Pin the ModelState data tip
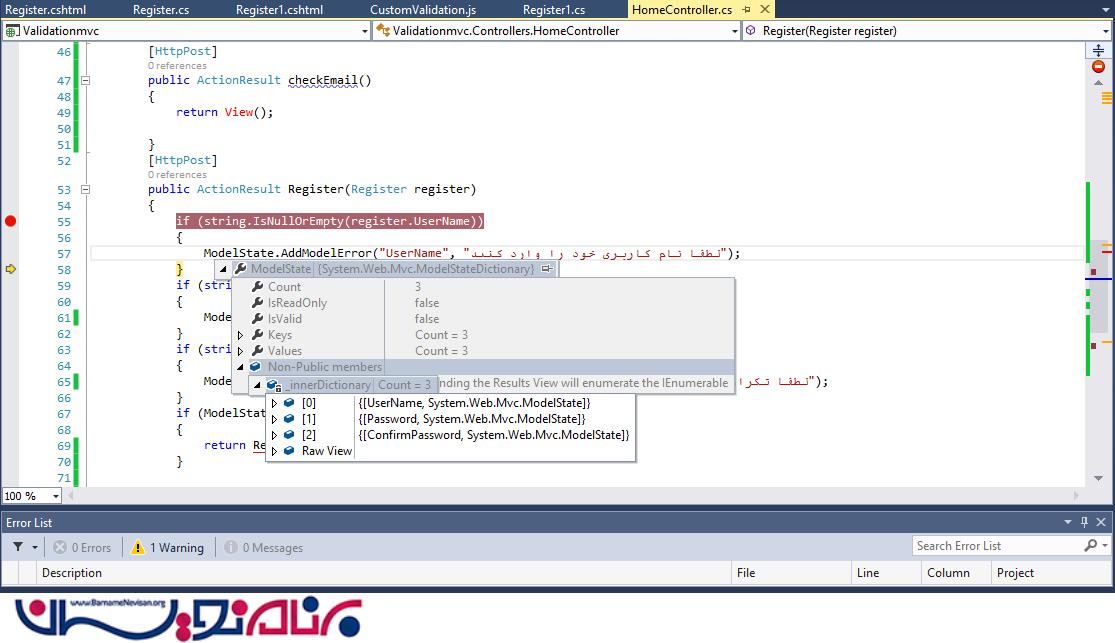This screenshot has width=1115, height=643. 546,269
